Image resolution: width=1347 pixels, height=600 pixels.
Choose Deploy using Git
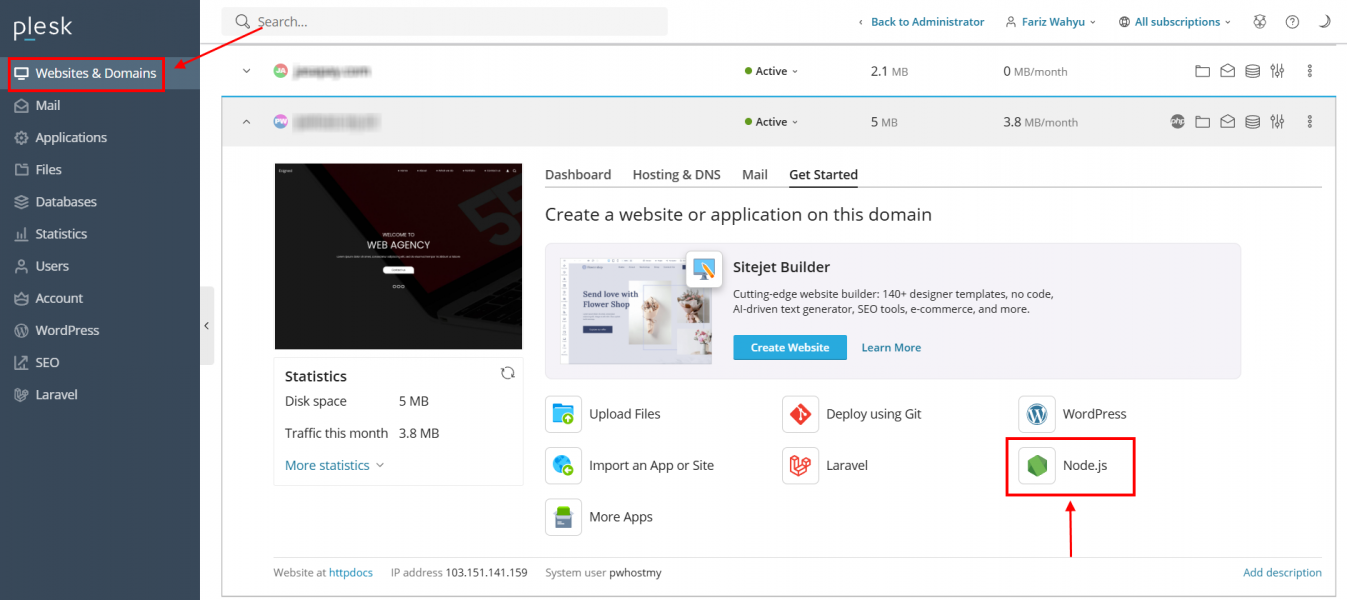[852, 414]
